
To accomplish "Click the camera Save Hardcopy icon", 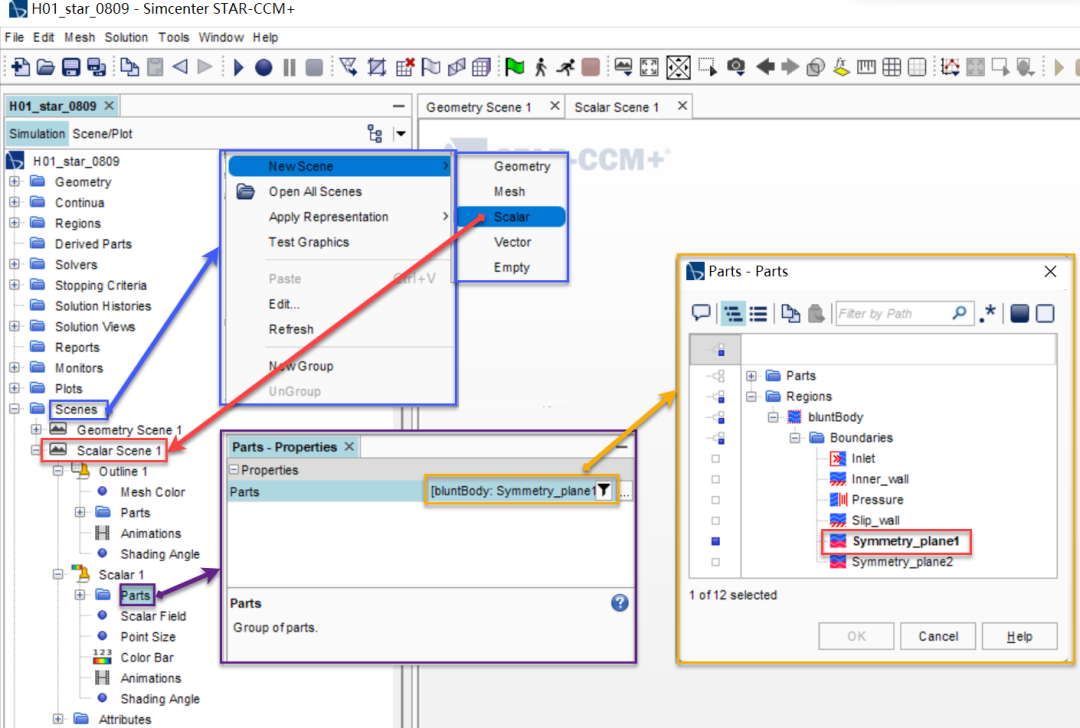I will pos(736,67).
